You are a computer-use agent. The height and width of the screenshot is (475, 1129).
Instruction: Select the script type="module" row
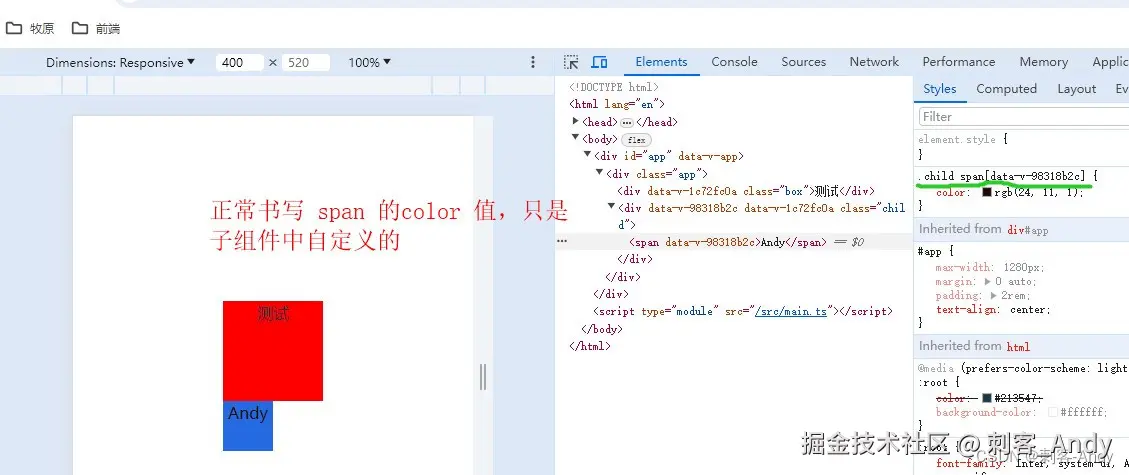click(742, 312)
